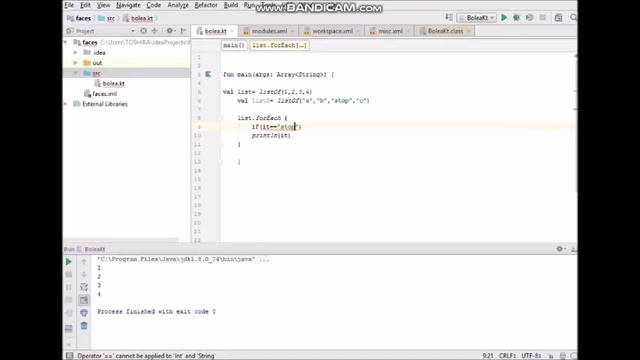Open the Navigate menu
640x360 pixels.
point(128,5)
